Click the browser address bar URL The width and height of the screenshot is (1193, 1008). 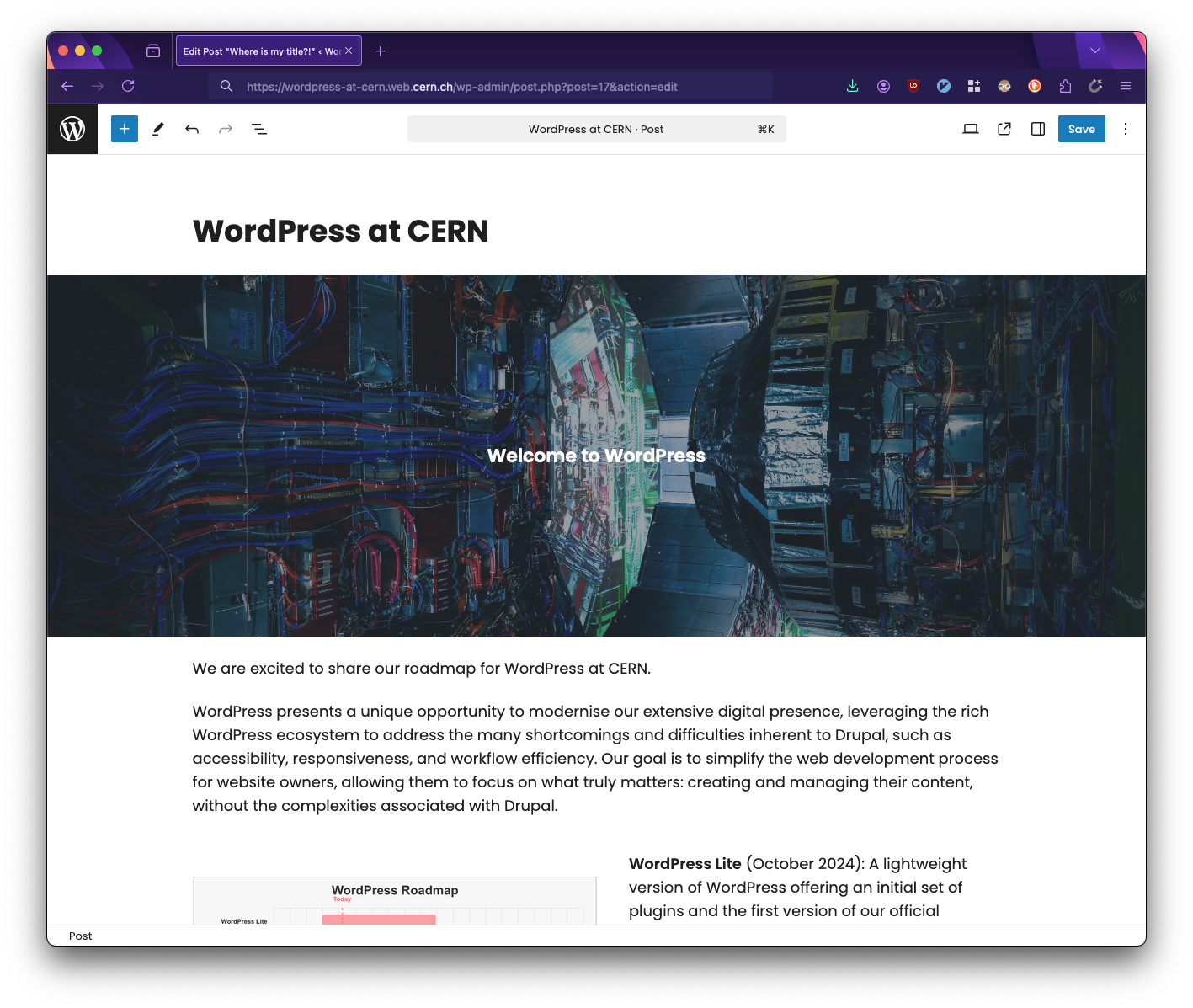[461, 87]
